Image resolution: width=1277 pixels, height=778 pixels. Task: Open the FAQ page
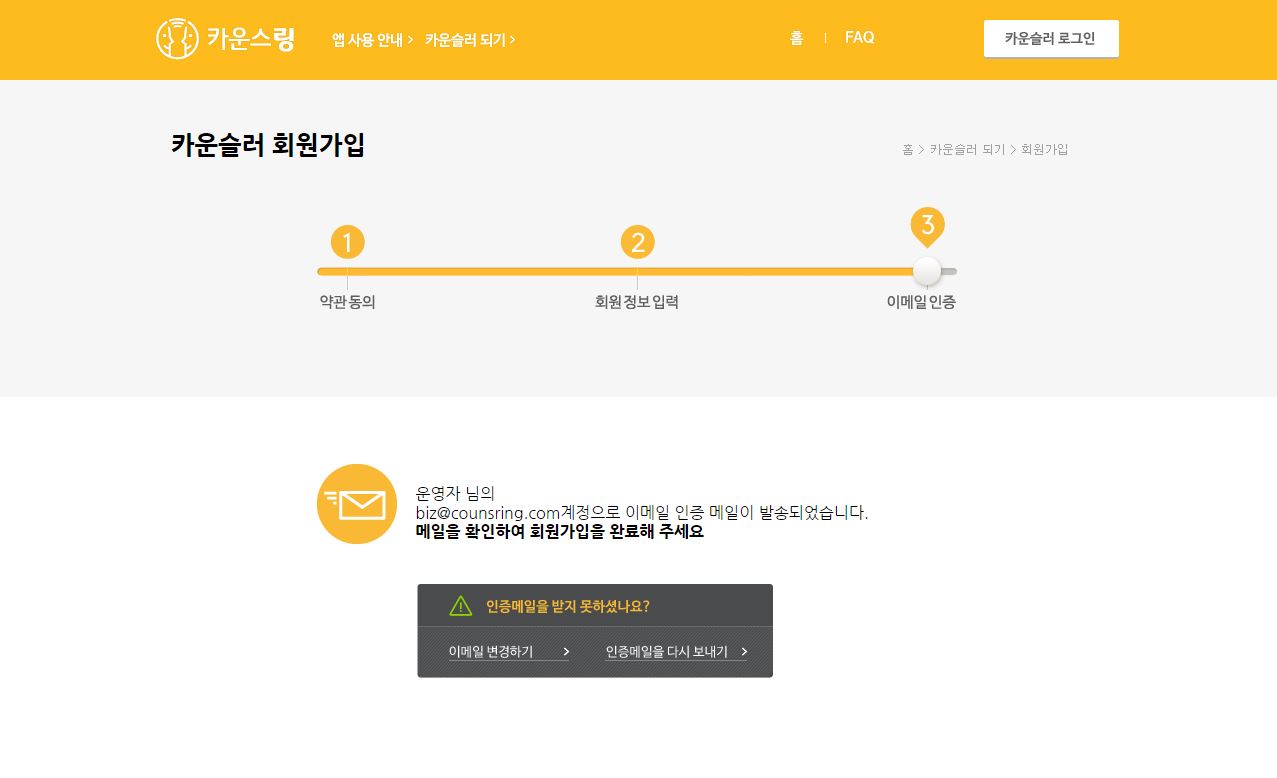click(860, 38)
